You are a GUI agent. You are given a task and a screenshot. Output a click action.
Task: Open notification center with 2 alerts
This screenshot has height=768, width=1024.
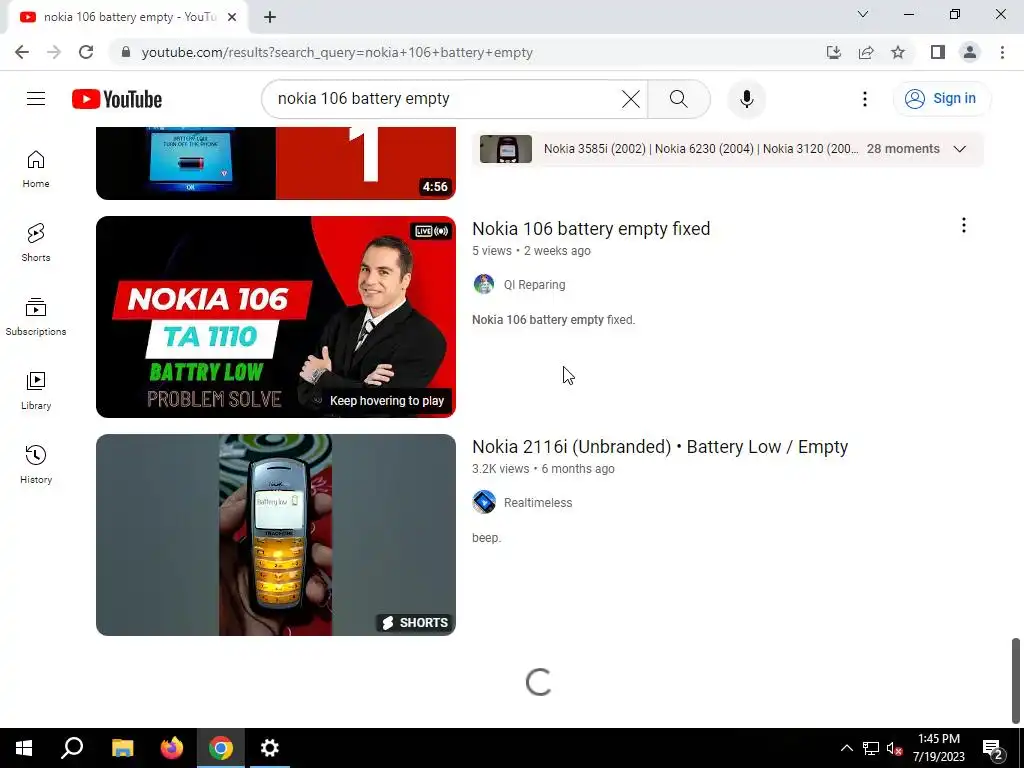coord(993,748)
